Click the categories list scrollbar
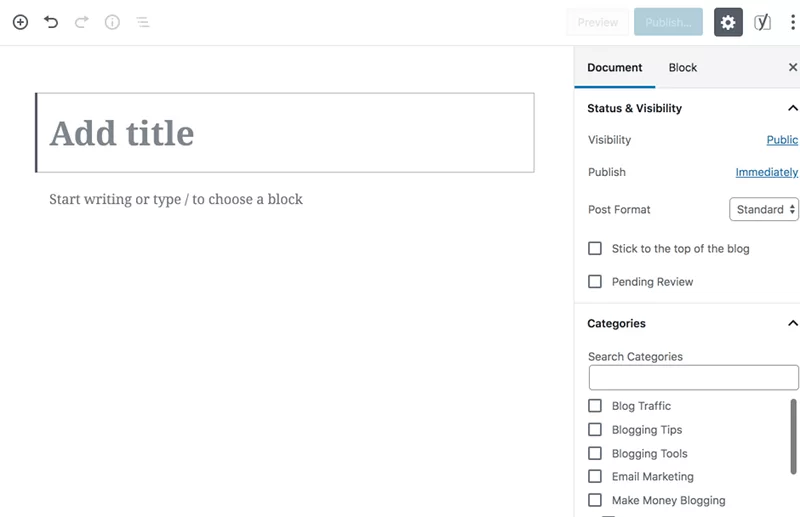Viewport: 800px width, 517px height. (x=793, y=436)
